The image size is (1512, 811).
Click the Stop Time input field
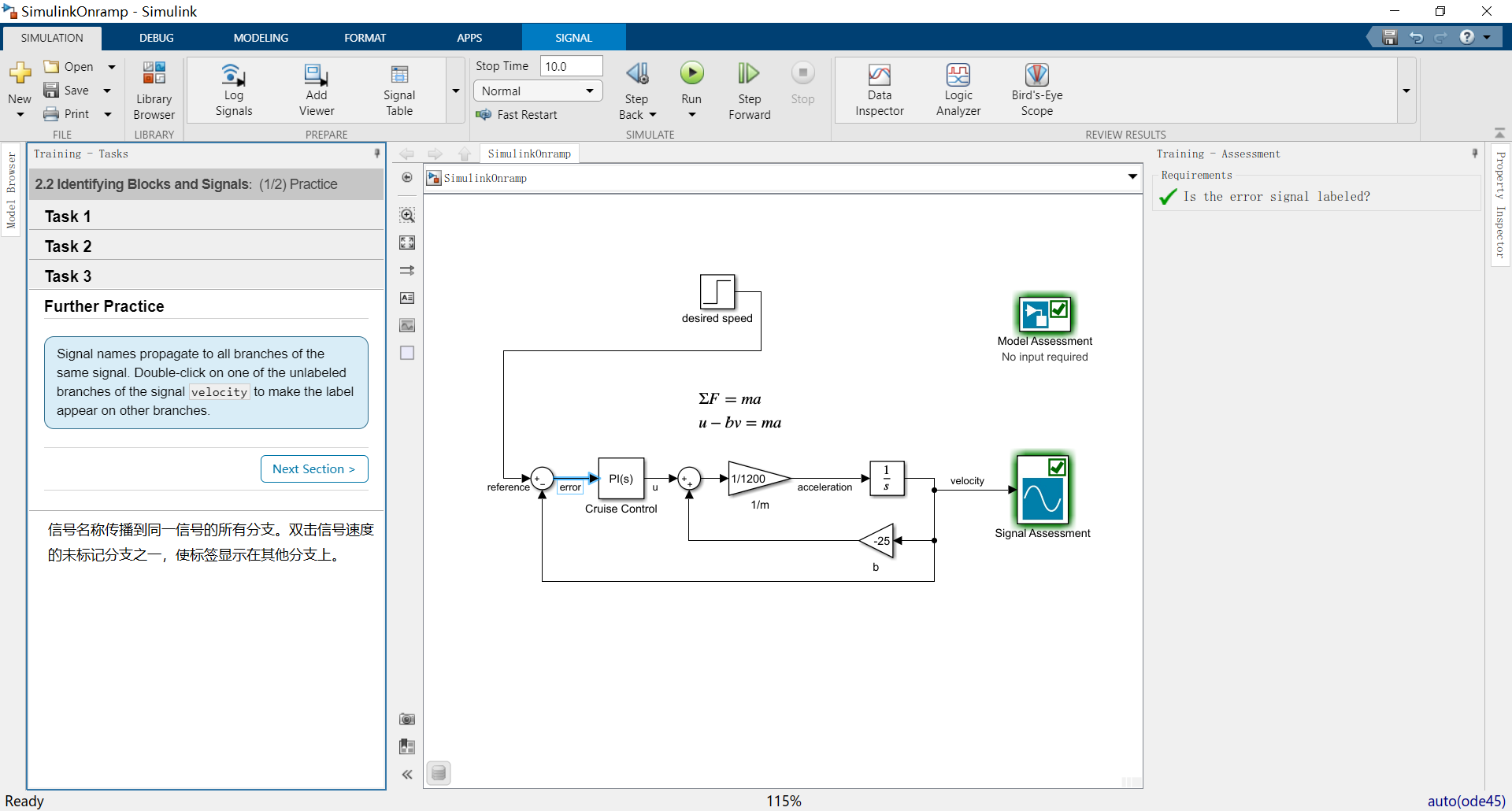(571, 66)
